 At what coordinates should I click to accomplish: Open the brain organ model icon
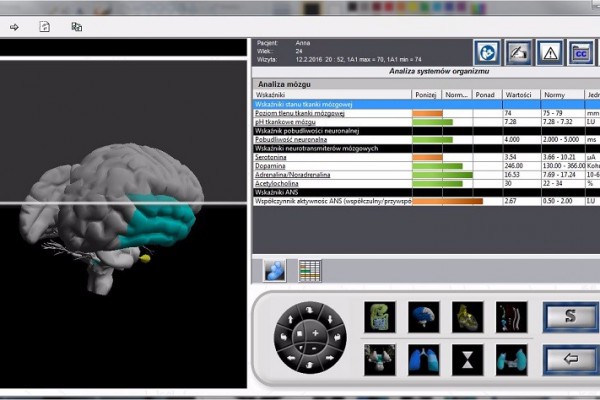[422, 317]
